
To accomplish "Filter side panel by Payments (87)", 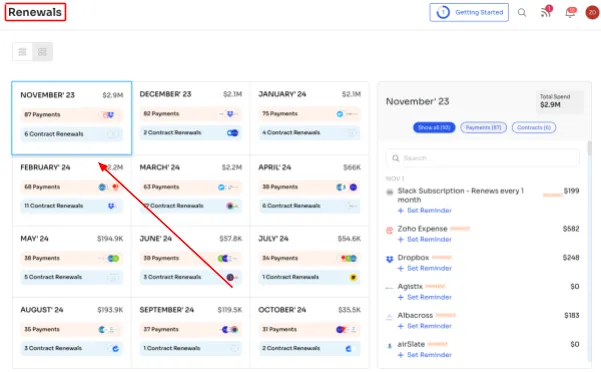I will (x=483, y=128).
